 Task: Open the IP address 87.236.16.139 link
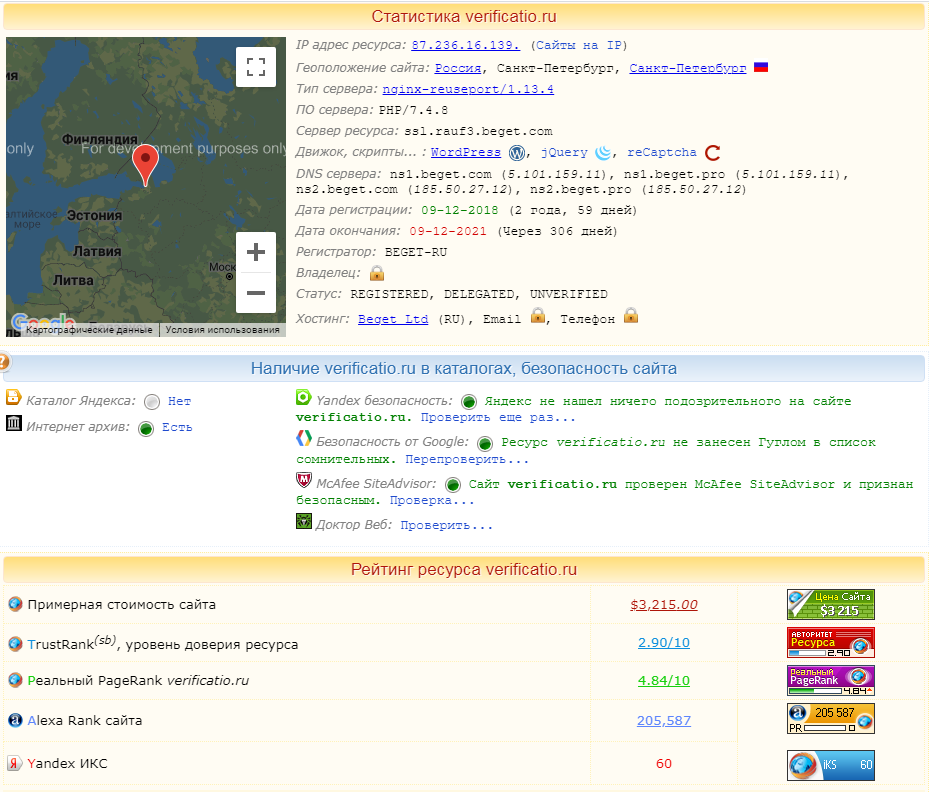point(466,46)
